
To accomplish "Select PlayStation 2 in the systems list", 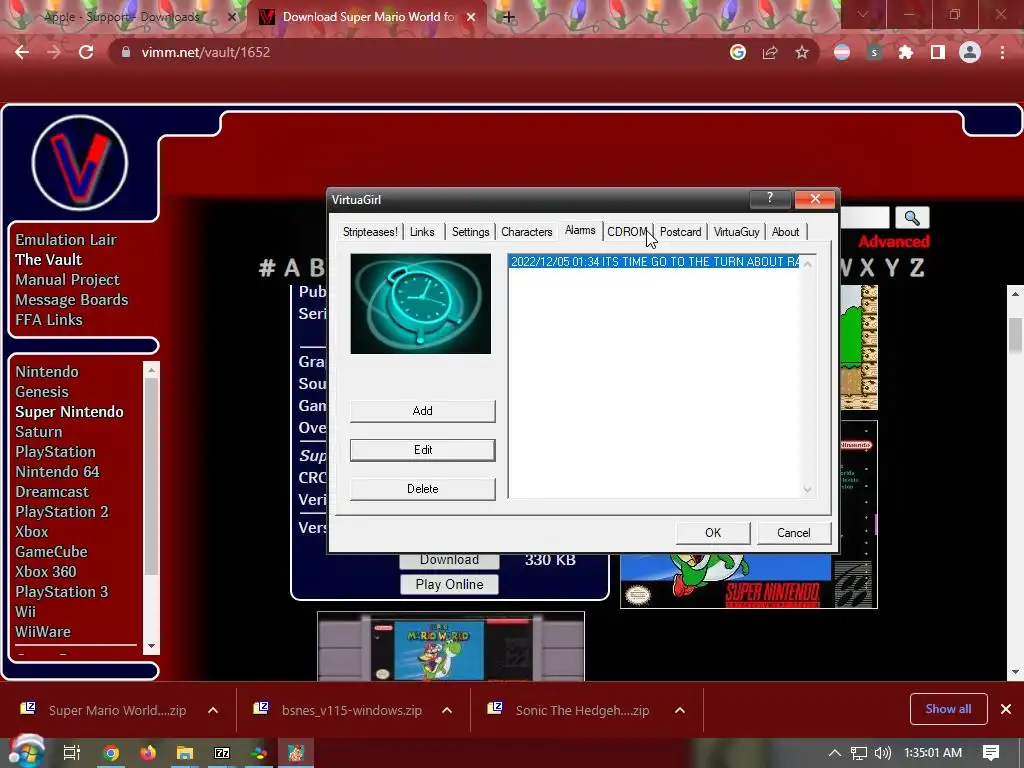I will (62, 512).
